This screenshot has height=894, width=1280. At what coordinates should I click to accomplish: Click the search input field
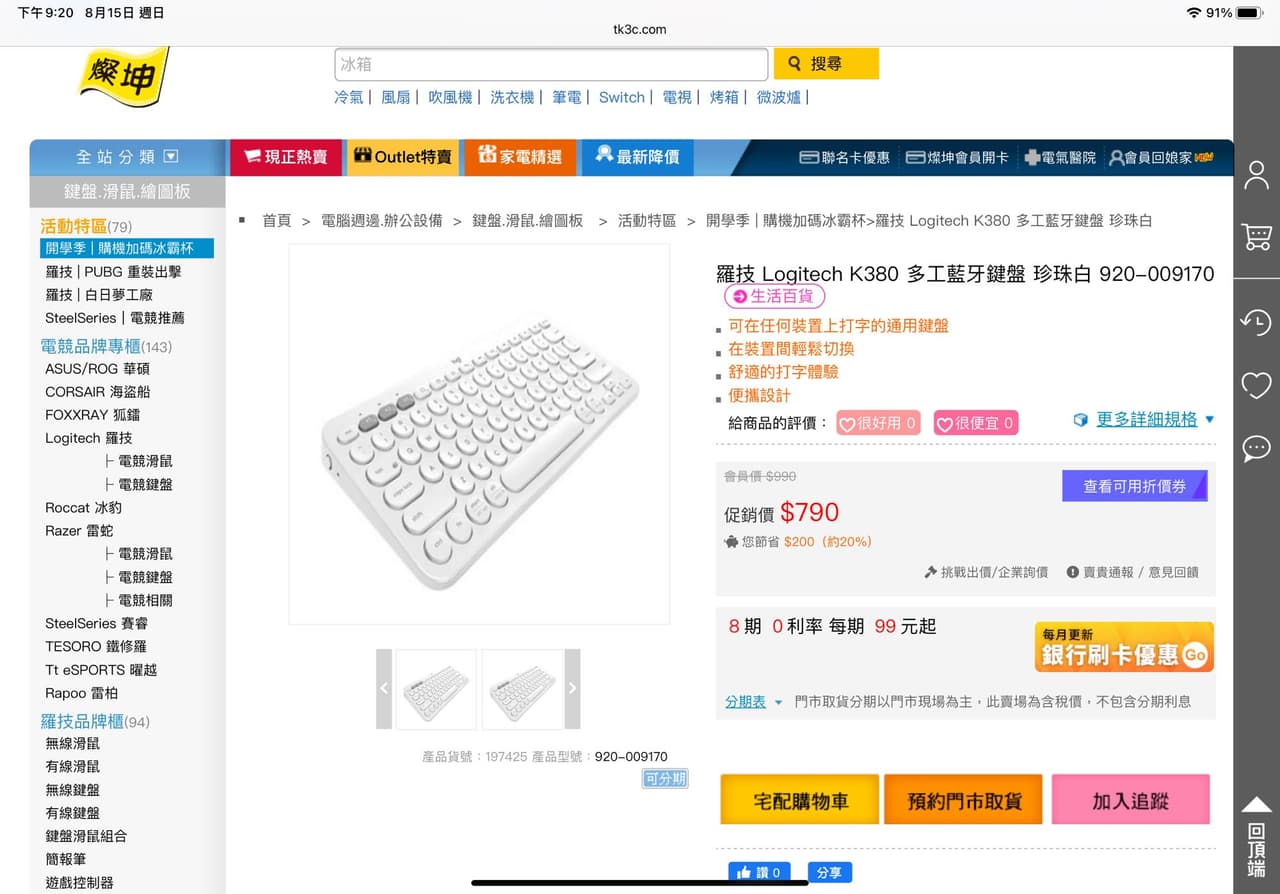551,64
